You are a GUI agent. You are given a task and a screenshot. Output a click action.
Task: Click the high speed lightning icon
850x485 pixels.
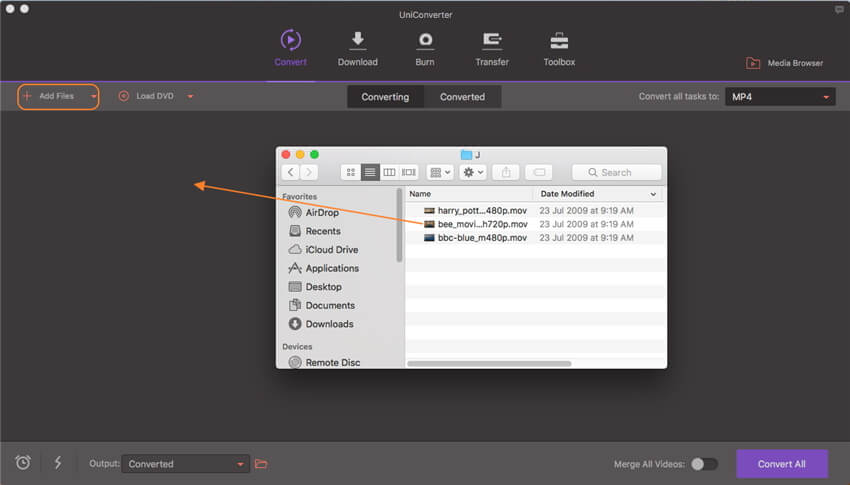pos(58,462)
